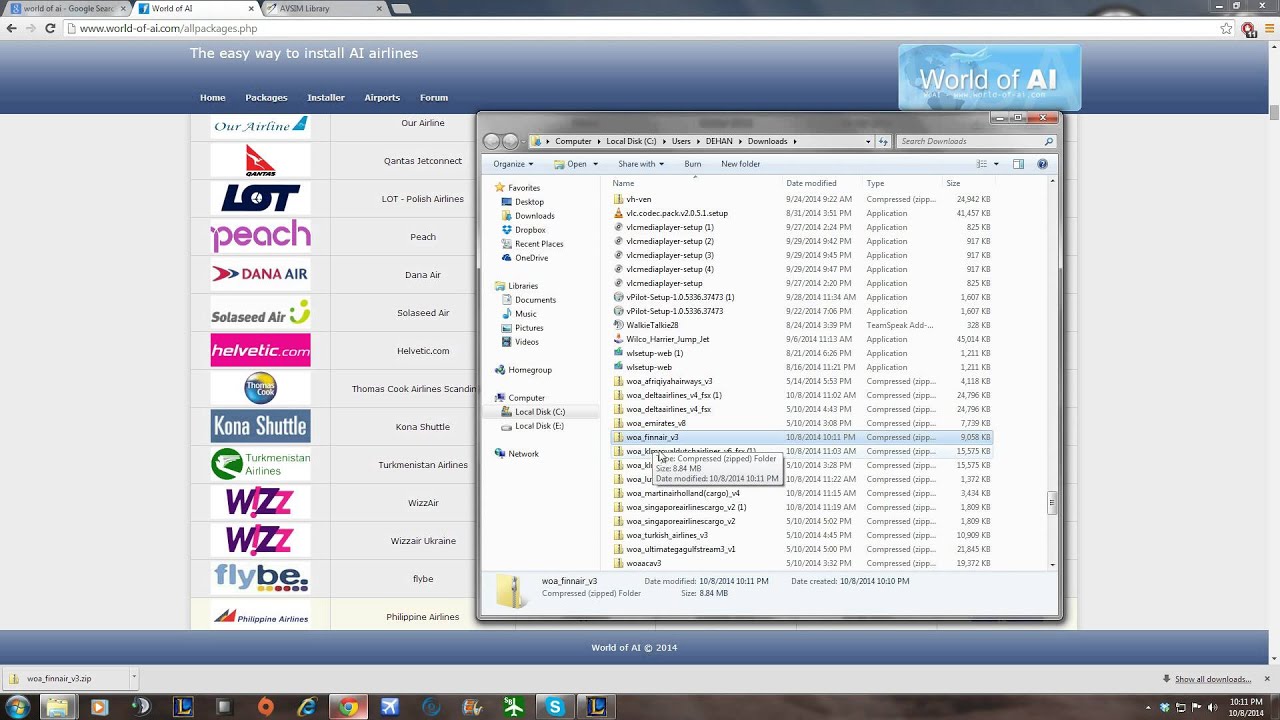Click the refresh icon beside Explorer address bar
The width and height of the screenshot is (1280, 720).
tap(883, 141)
